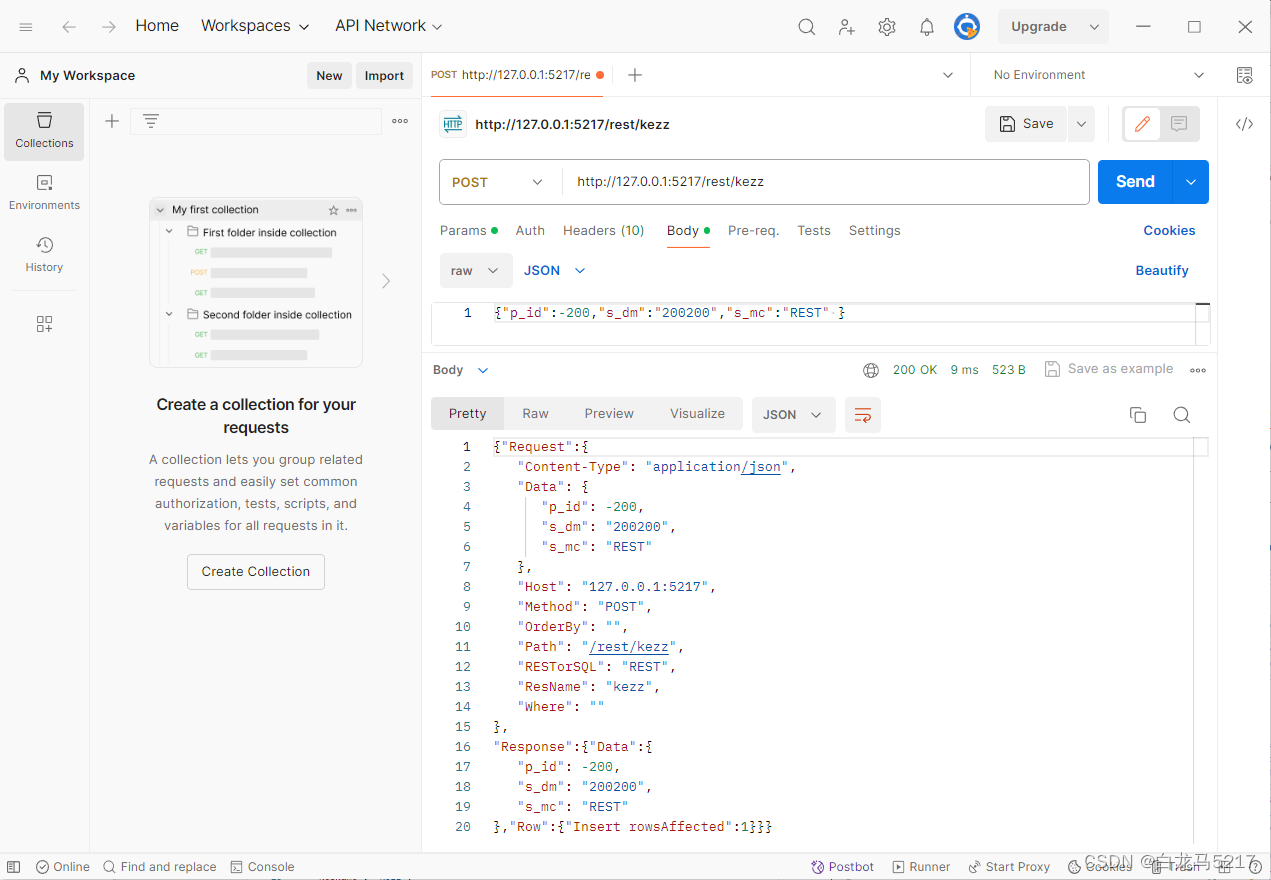This screenshot has width=1271, height=880.
Task: Expand the Upgrade dropdown arrow
Action: point(1094,27)
